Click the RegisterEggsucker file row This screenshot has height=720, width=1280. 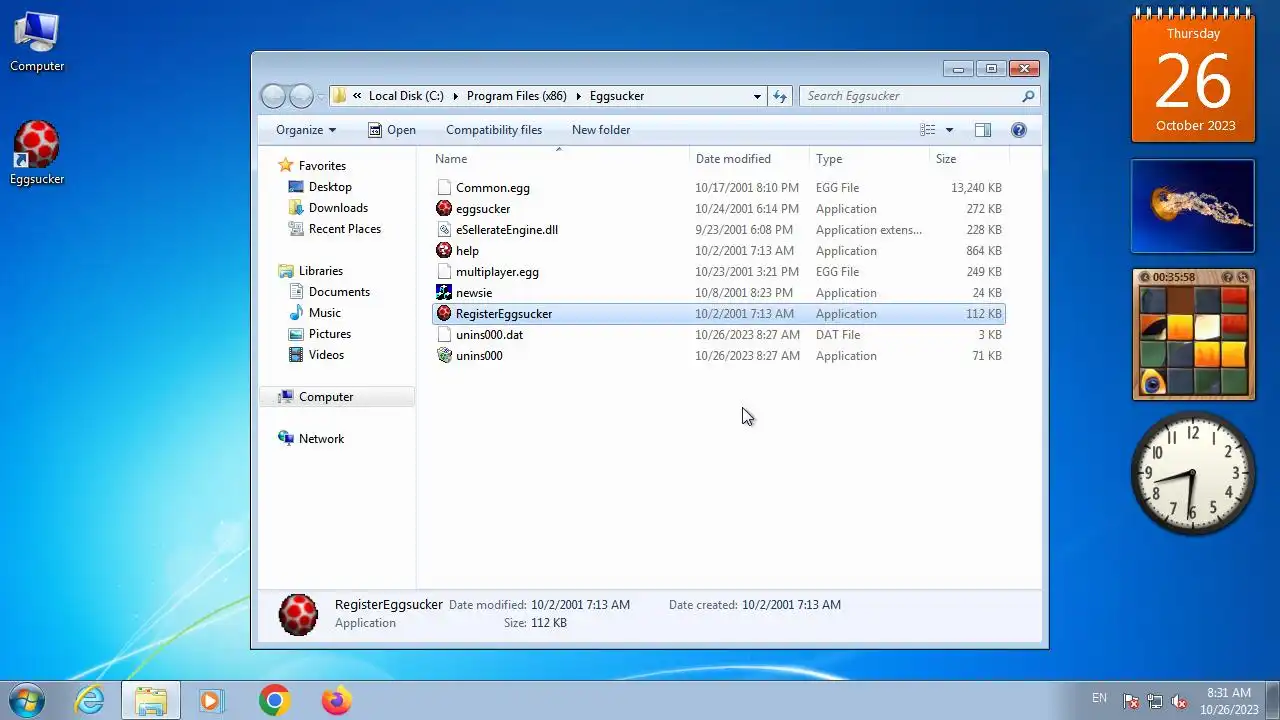coord(718,313)
